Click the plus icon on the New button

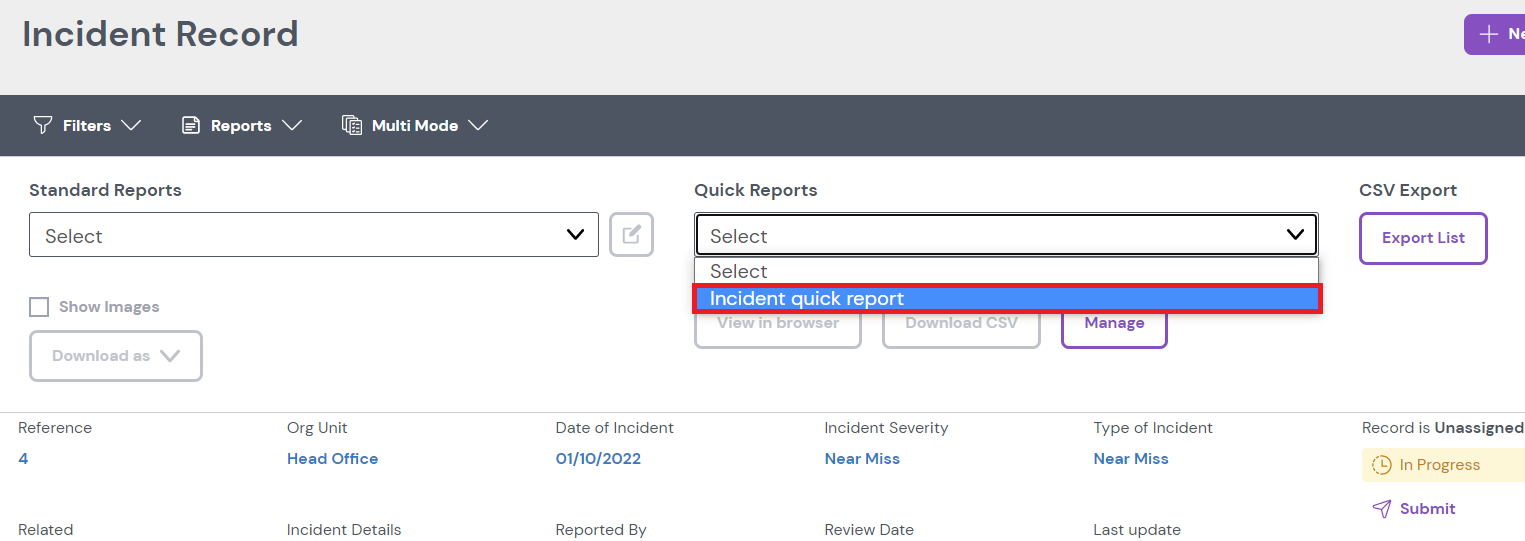pyautogui.click(x=1489, y=34)
